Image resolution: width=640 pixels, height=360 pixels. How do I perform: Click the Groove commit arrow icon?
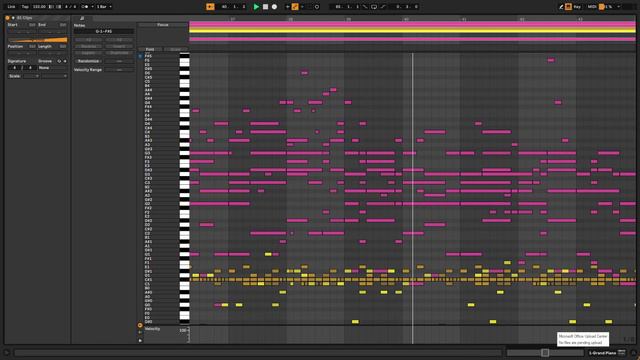[x=65, y=61]
